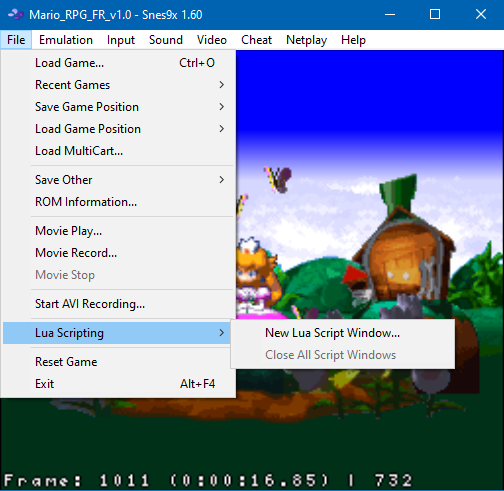The height and width of the screenshot is (491, 504).
Task: Select Exit from File menu
Action: (x=117, y=384)
